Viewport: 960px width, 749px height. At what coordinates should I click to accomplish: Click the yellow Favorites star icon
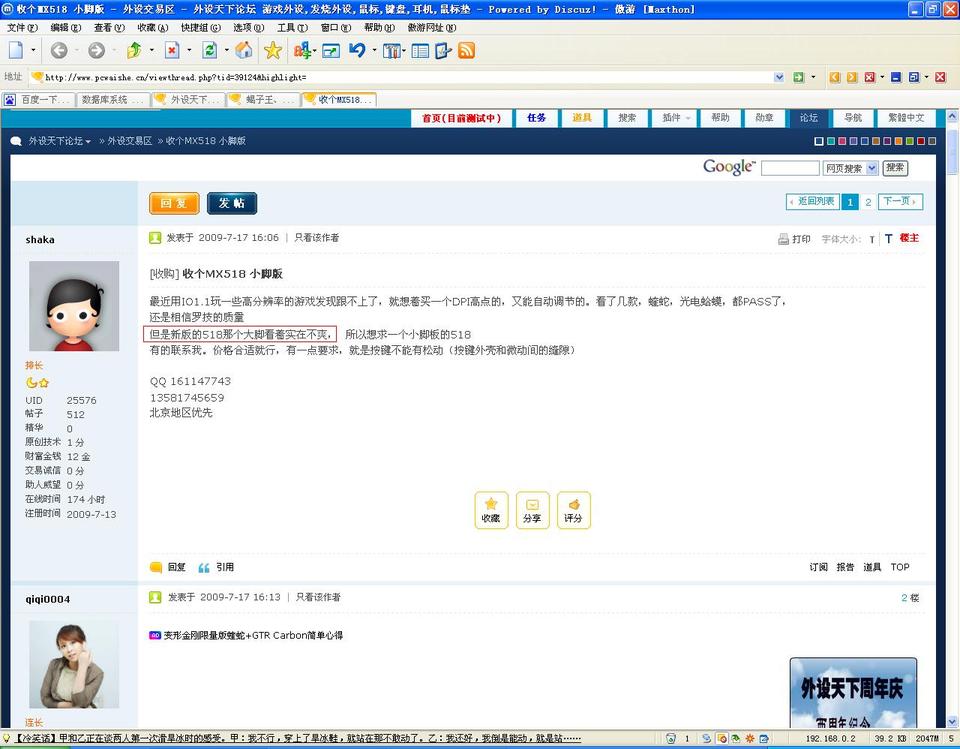pos(272,50)
